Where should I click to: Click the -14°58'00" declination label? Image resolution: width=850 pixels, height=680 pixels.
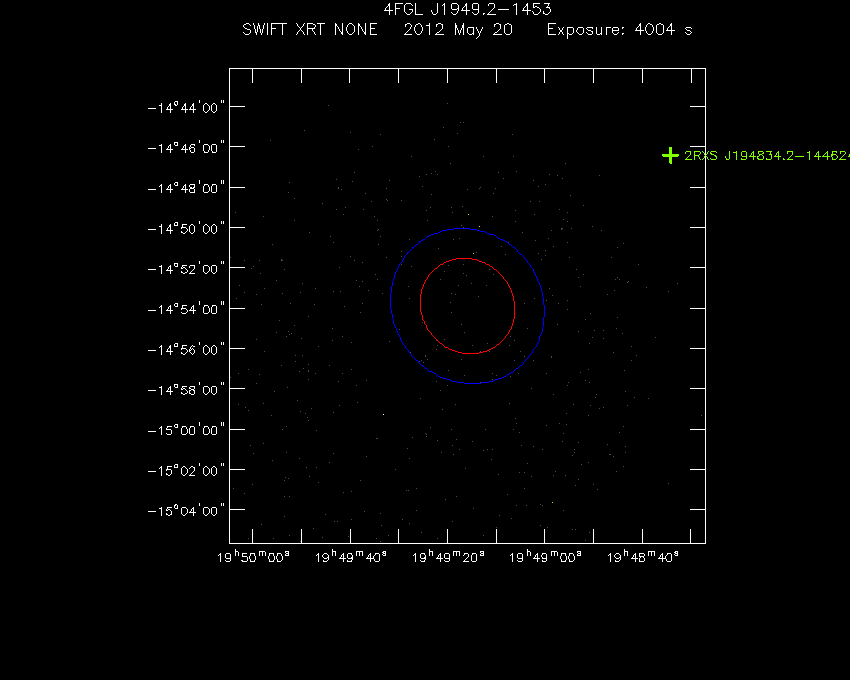click(x=186, y=389)
